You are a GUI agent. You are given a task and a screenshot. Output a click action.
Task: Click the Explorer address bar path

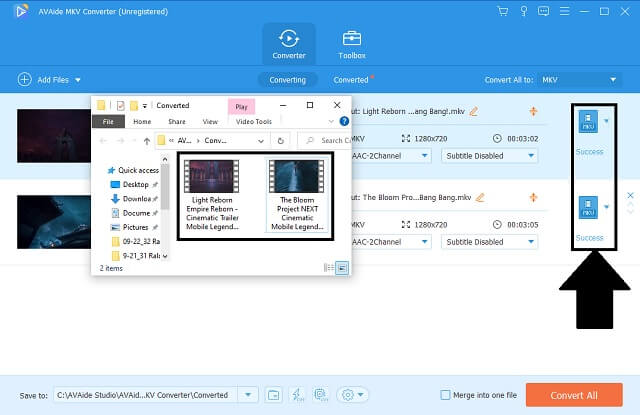[204, 140]
